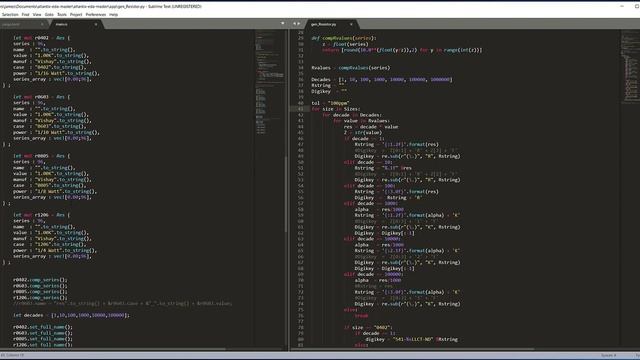
Task: Click the 'r0402.comp_series();' line
Action: click(40, 280)
